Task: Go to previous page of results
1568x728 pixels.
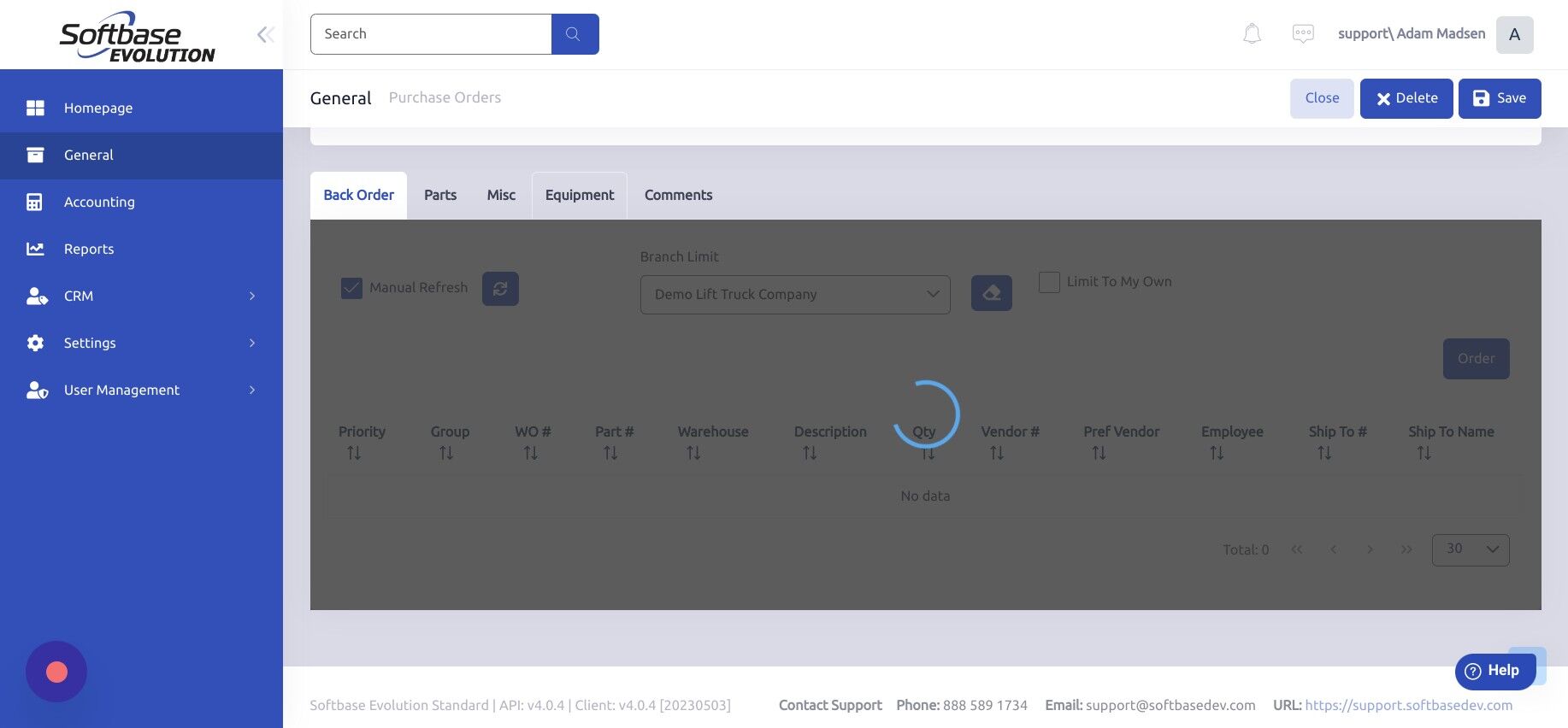Action: click(1334, 549)
